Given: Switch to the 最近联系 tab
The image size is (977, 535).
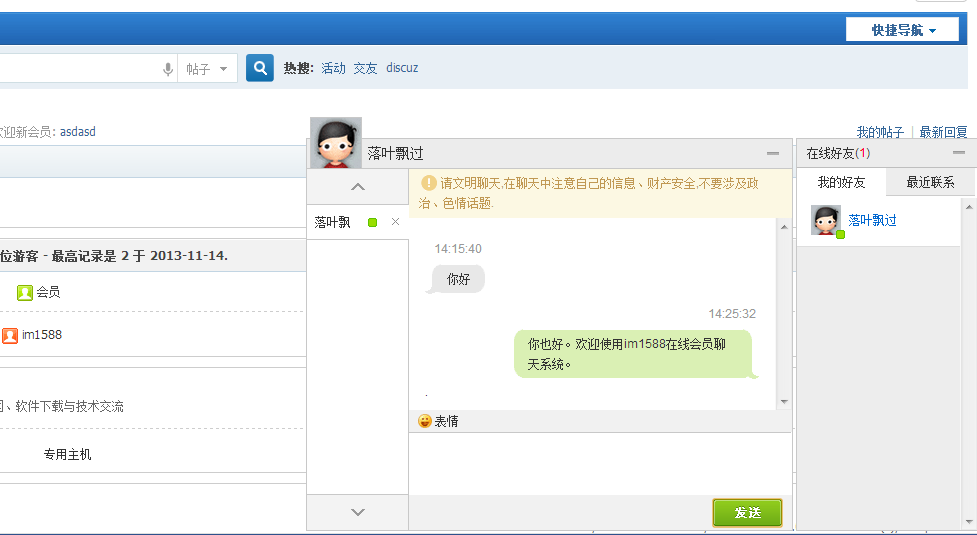Looking at the screenshot, I should pos(930,182).
